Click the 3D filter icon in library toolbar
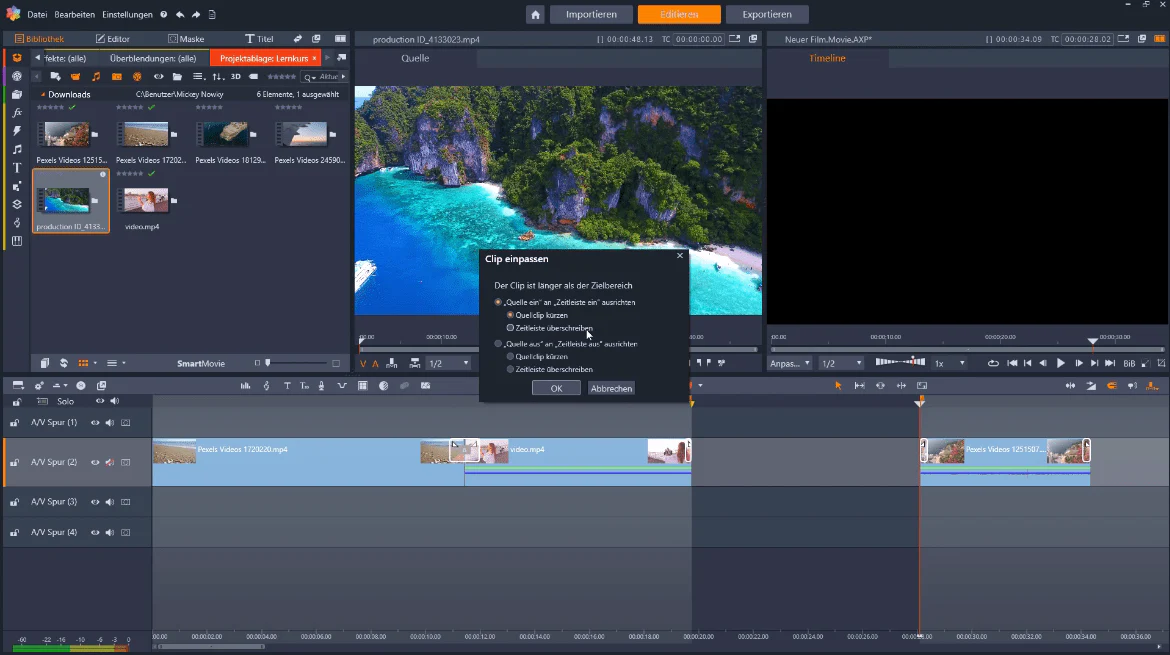 point(236,77)
